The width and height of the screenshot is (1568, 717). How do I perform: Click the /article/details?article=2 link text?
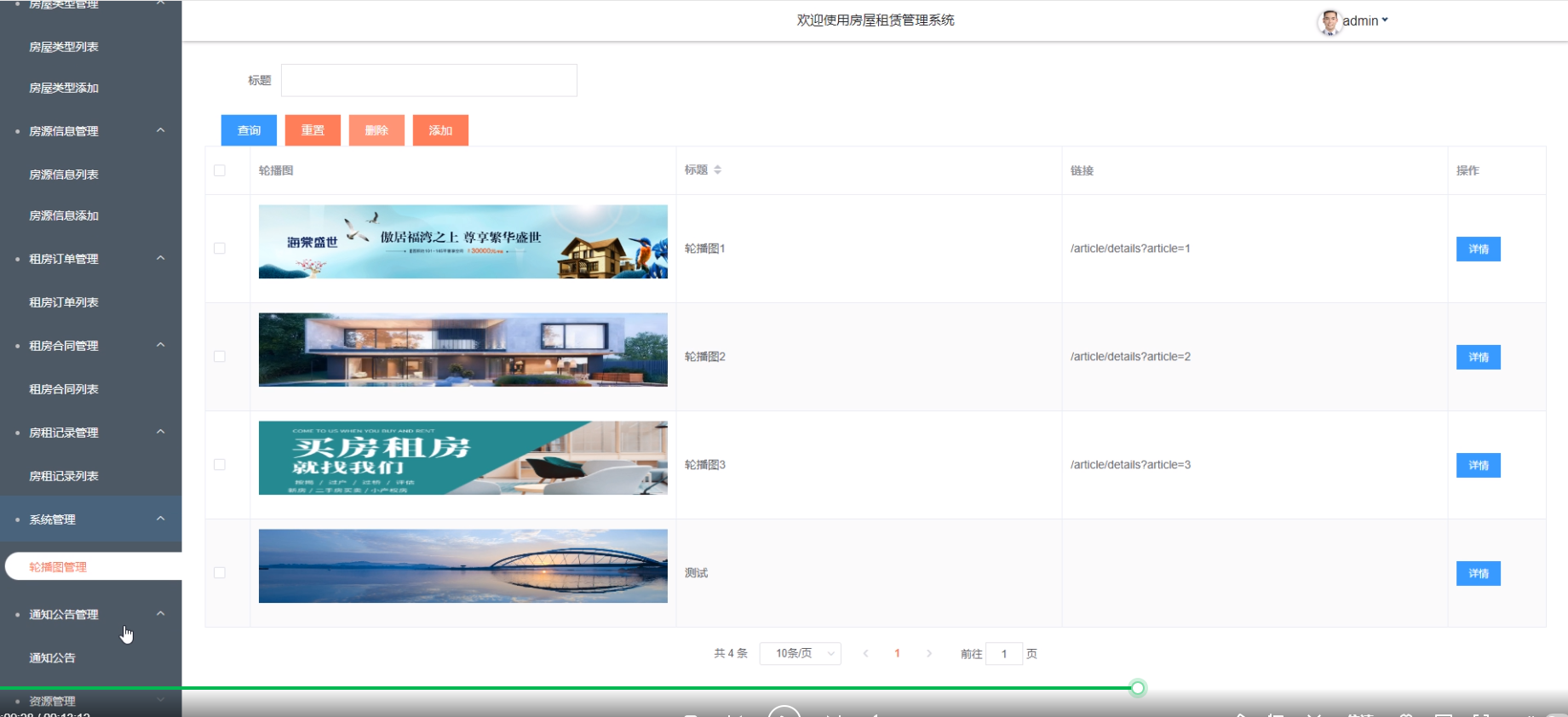pos(1130,357)
